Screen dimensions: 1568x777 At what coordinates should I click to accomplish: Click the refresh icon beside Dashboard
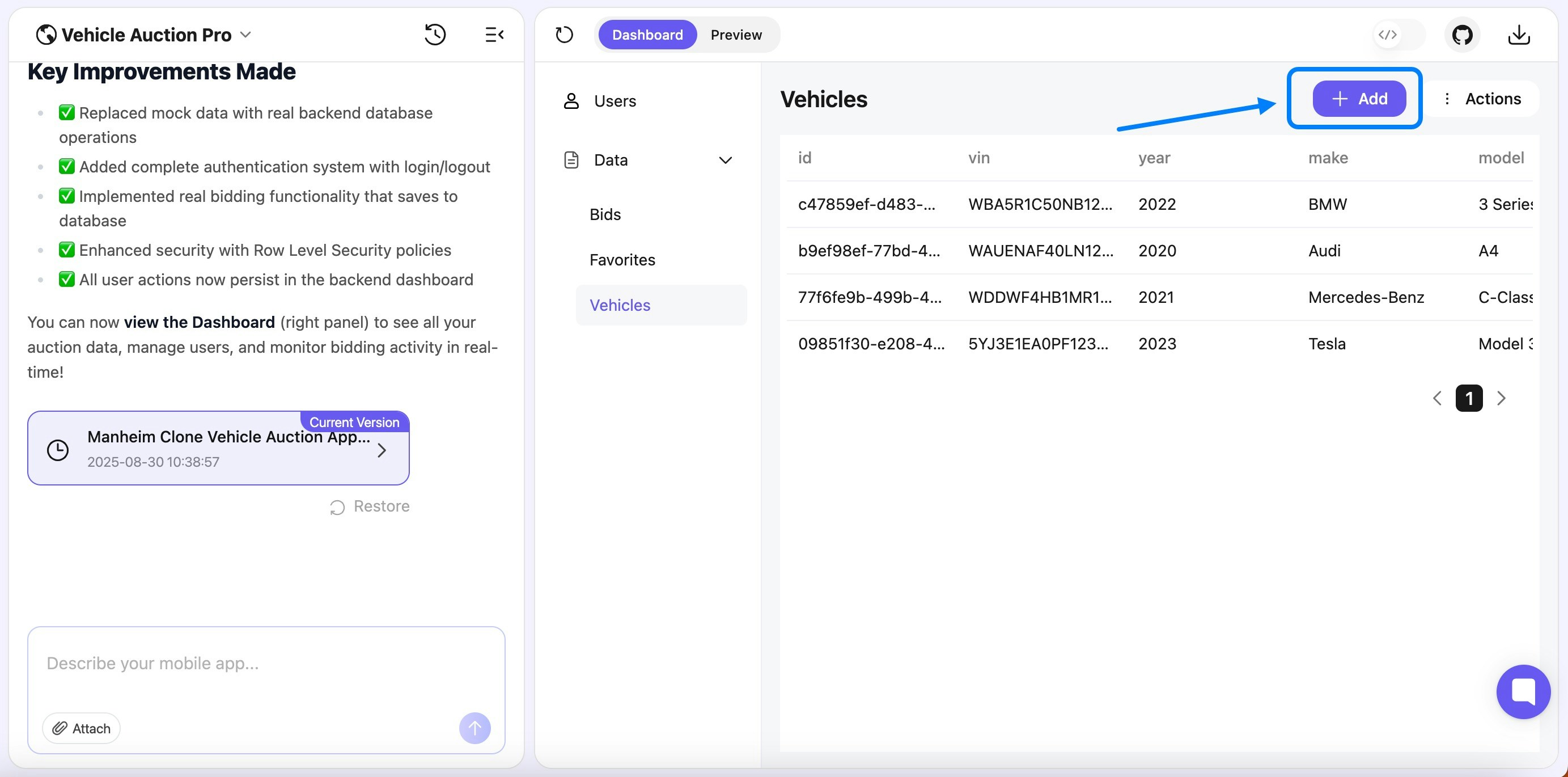pos(564,35)
